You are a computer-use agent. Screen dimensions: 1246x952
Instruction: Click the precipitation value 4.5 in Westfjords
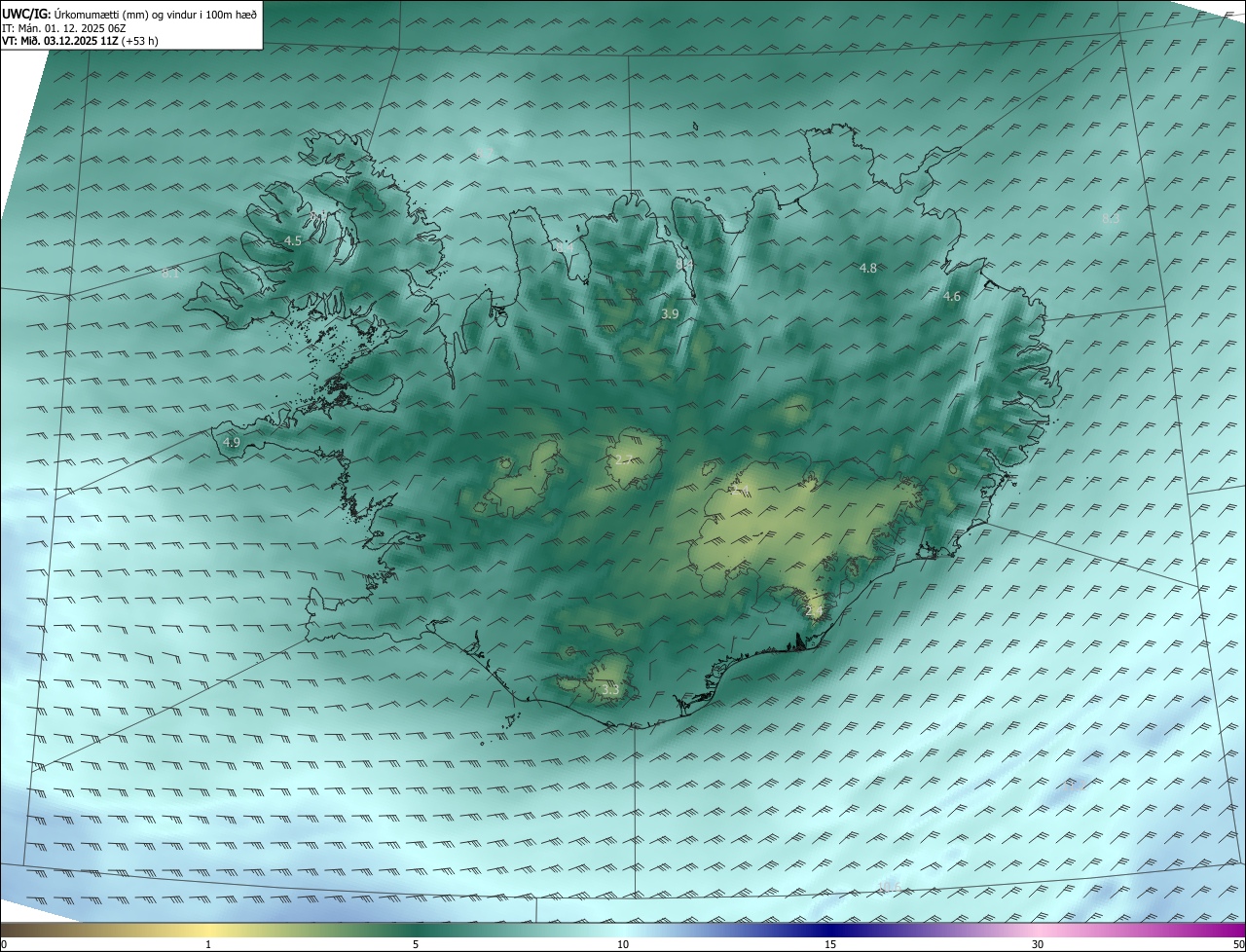click(x=293, y=240)
